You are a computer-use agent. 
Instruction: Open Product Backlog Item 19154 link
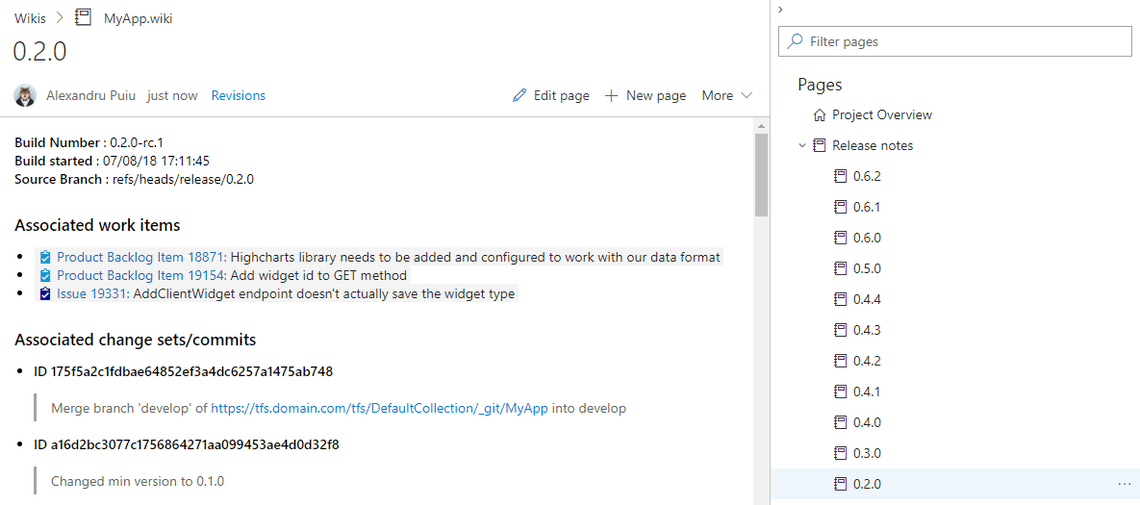pos(142,275)
